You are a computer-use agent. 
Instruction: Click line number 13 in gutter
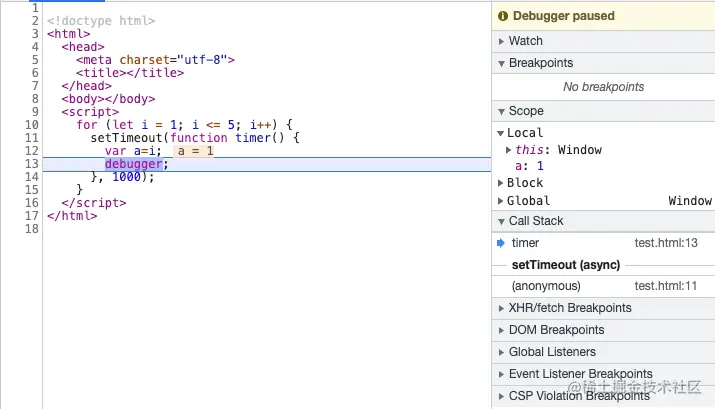32,164
